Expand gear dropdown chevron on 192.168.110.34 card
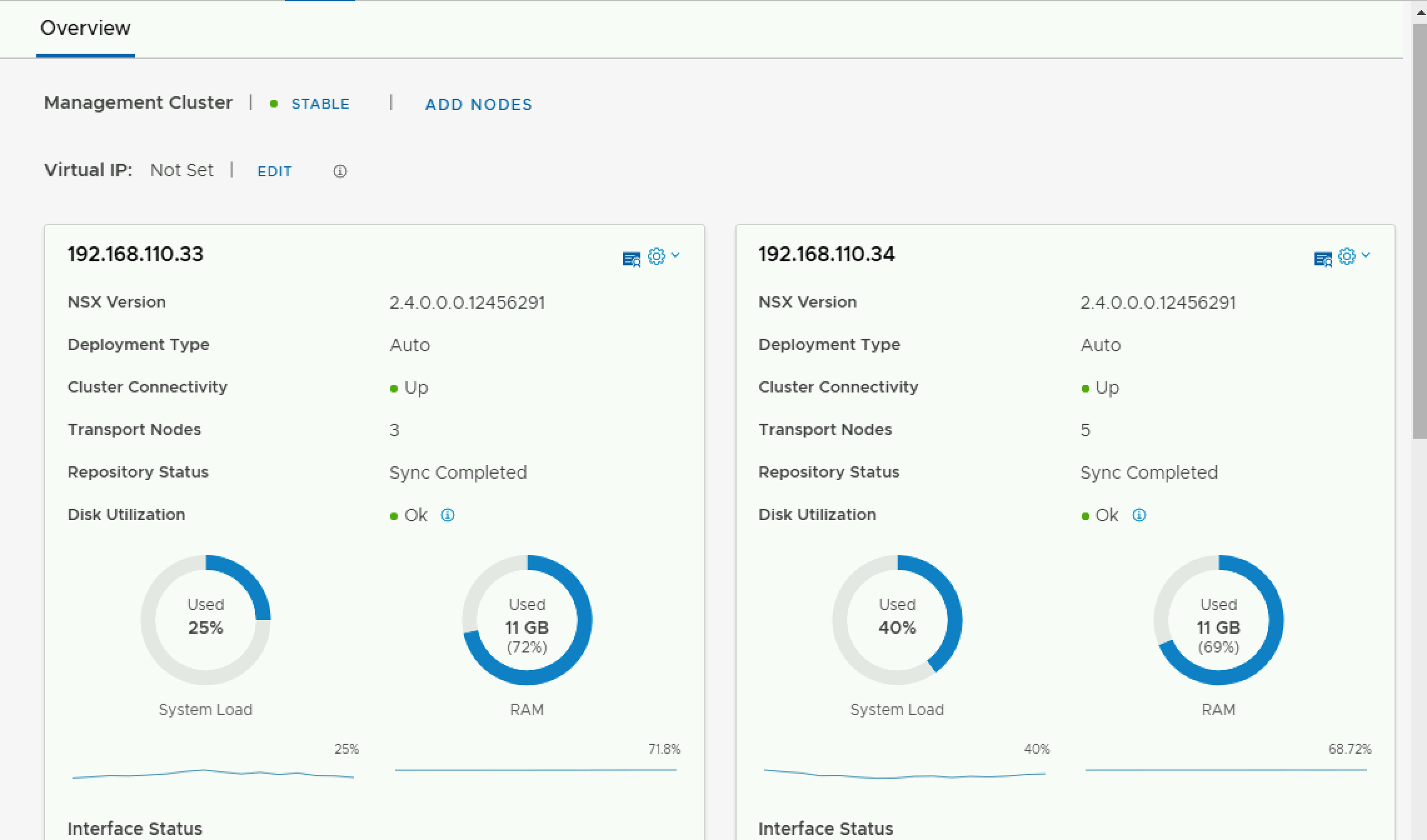This screenshot has height=840, width=1427. tap(1366, 255)
